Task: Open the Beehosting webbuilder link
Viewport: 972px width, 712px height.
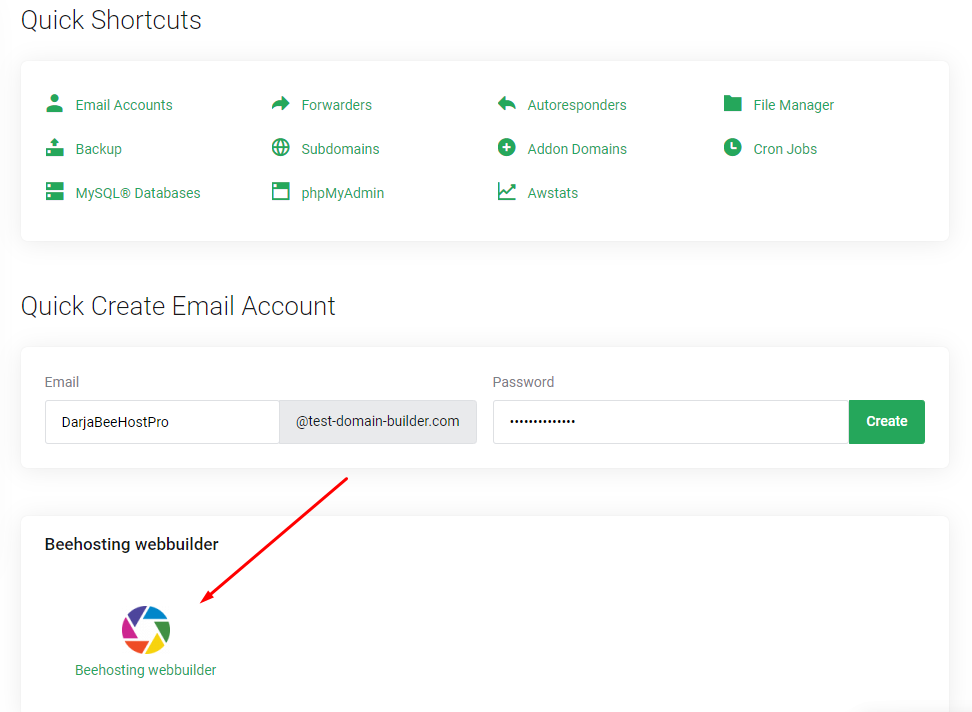Action: (x=145, y=669)
